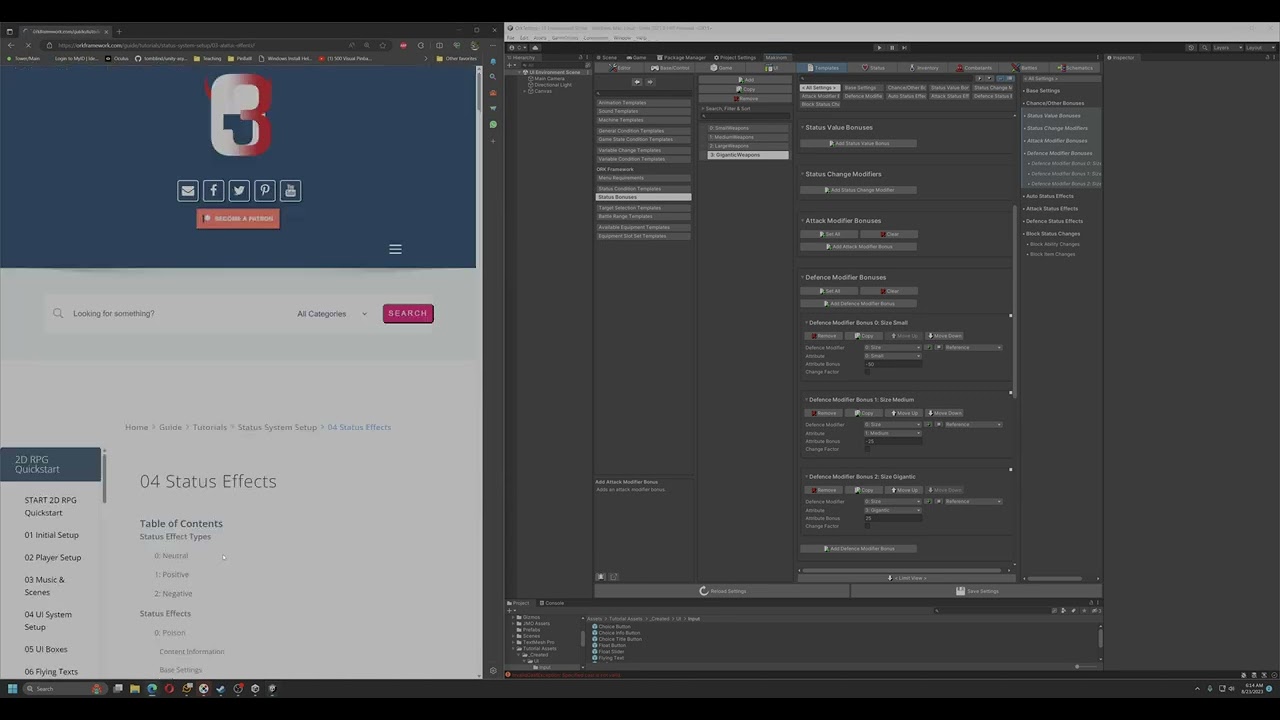Open the Facebook icon link in the browser
The image size is (1280, 720).
tap(213, 190)
